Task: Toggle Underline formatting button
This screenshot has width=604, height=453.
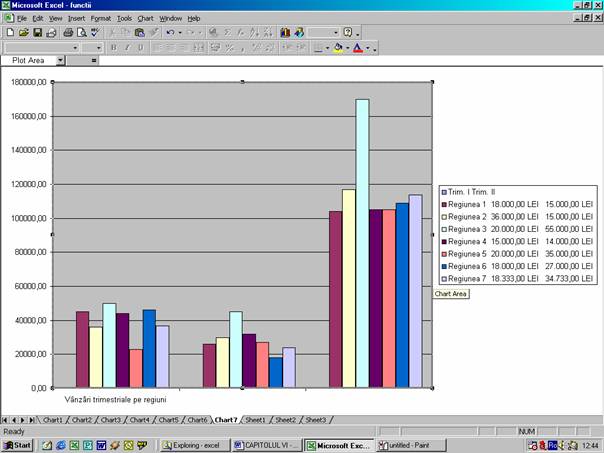Action: coord(140,47)
